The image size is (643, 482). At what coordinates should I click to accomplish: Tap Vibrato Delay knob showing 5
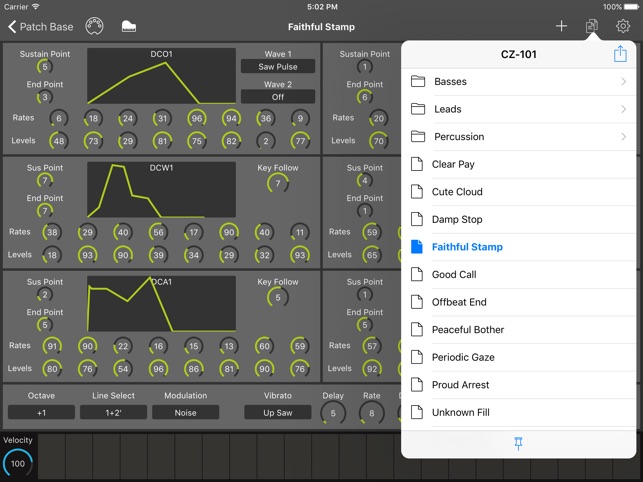pos(333,413)
